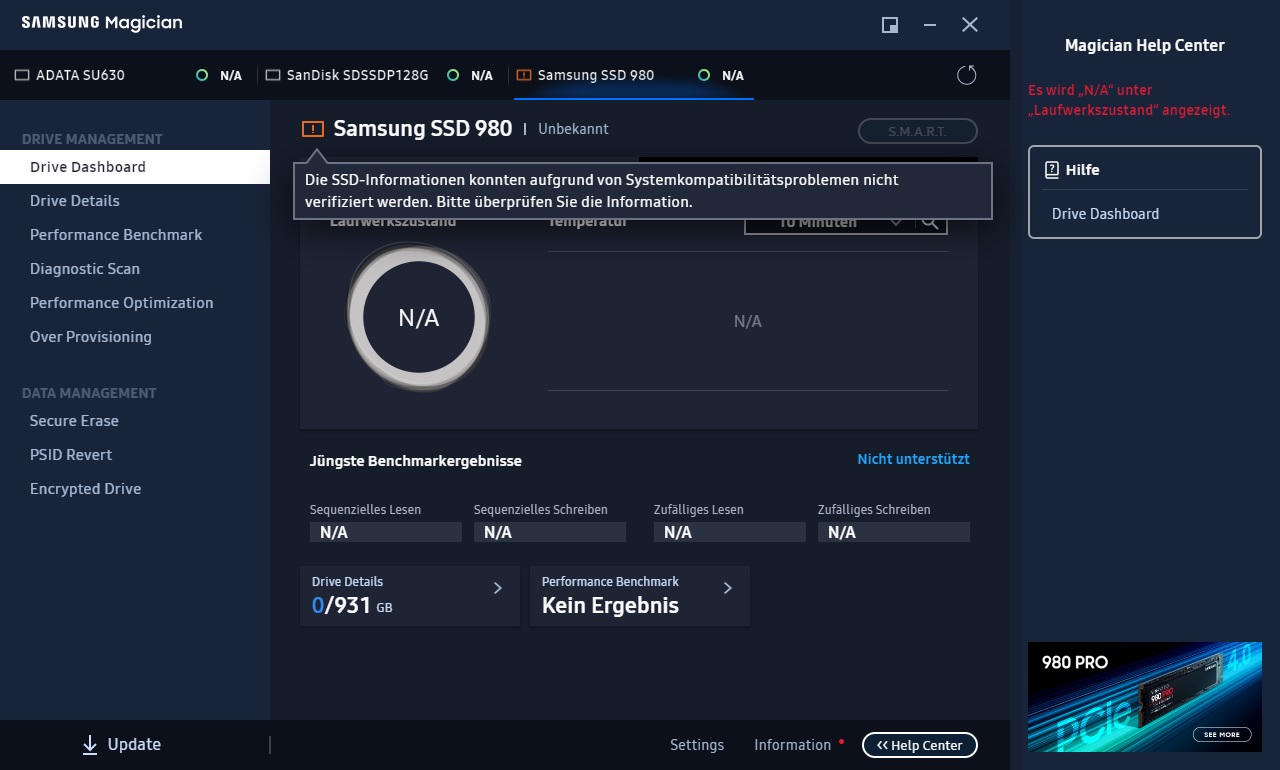This screenshot has height=770, width=1280.
Task: Click the 980 PRO advertisement banner
Action: click(1143, 696)
